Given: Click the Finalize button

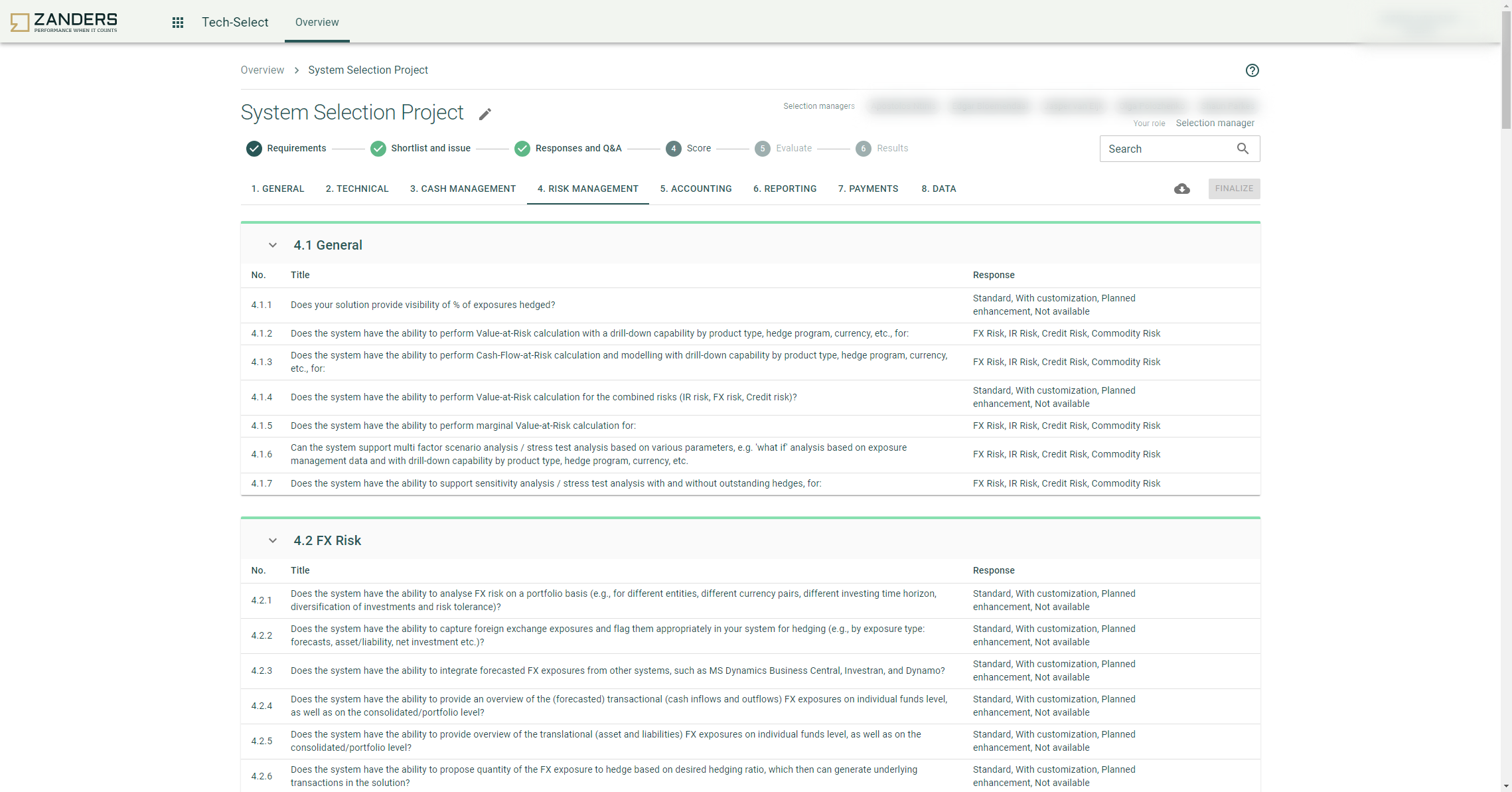Looking at the screenshot, I should (1233, 189).
